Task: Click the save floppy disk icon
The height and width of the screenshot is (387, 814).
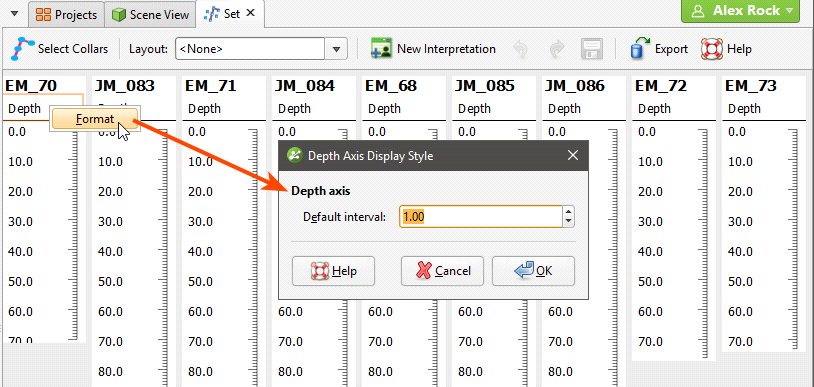Action: (x=591, y=49)
